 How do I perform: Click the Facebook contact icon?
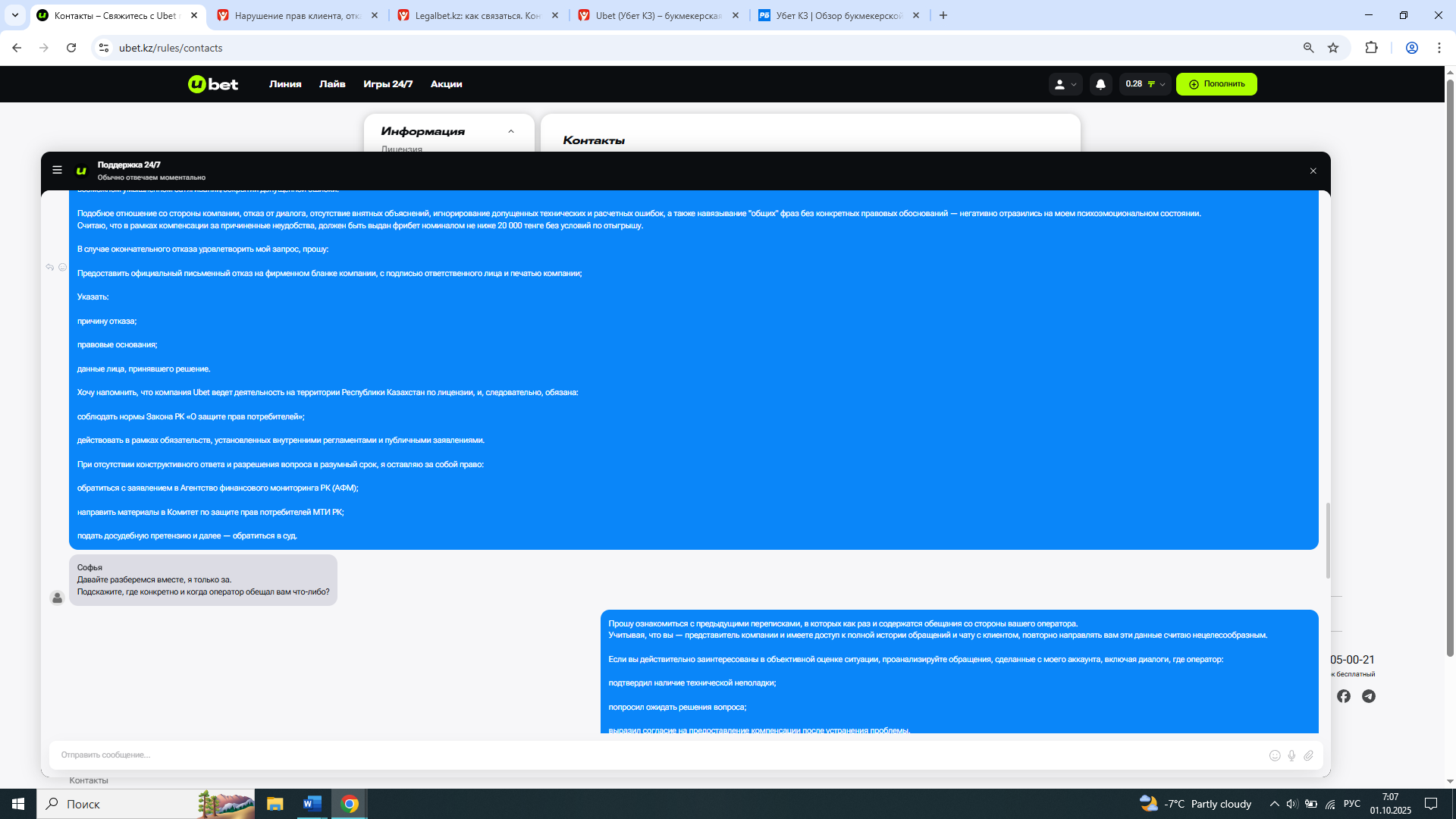click(1344, 696)
